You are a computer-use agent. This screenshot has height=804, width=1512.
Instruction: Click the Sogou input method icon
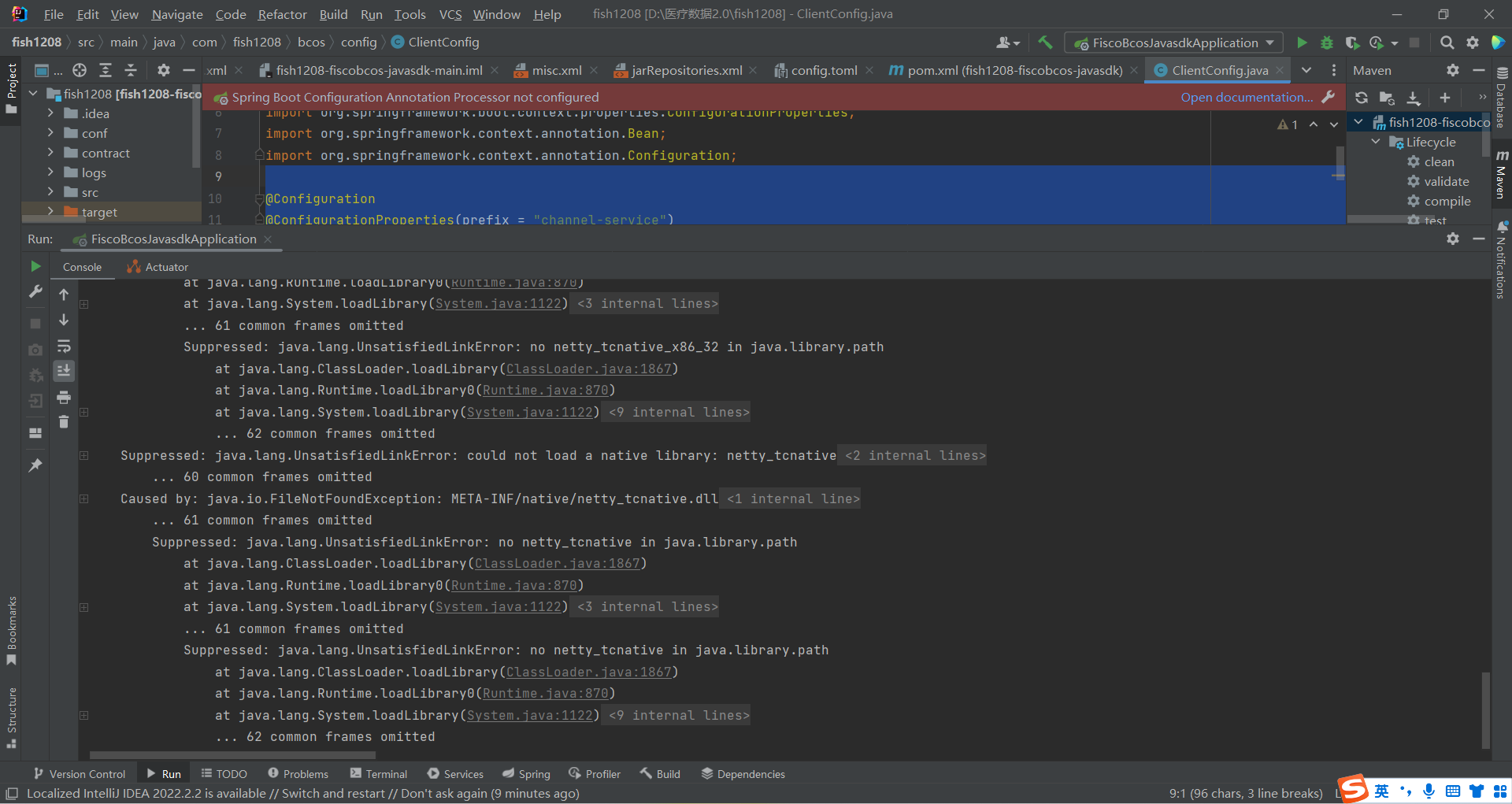(x=1354, y=788)
